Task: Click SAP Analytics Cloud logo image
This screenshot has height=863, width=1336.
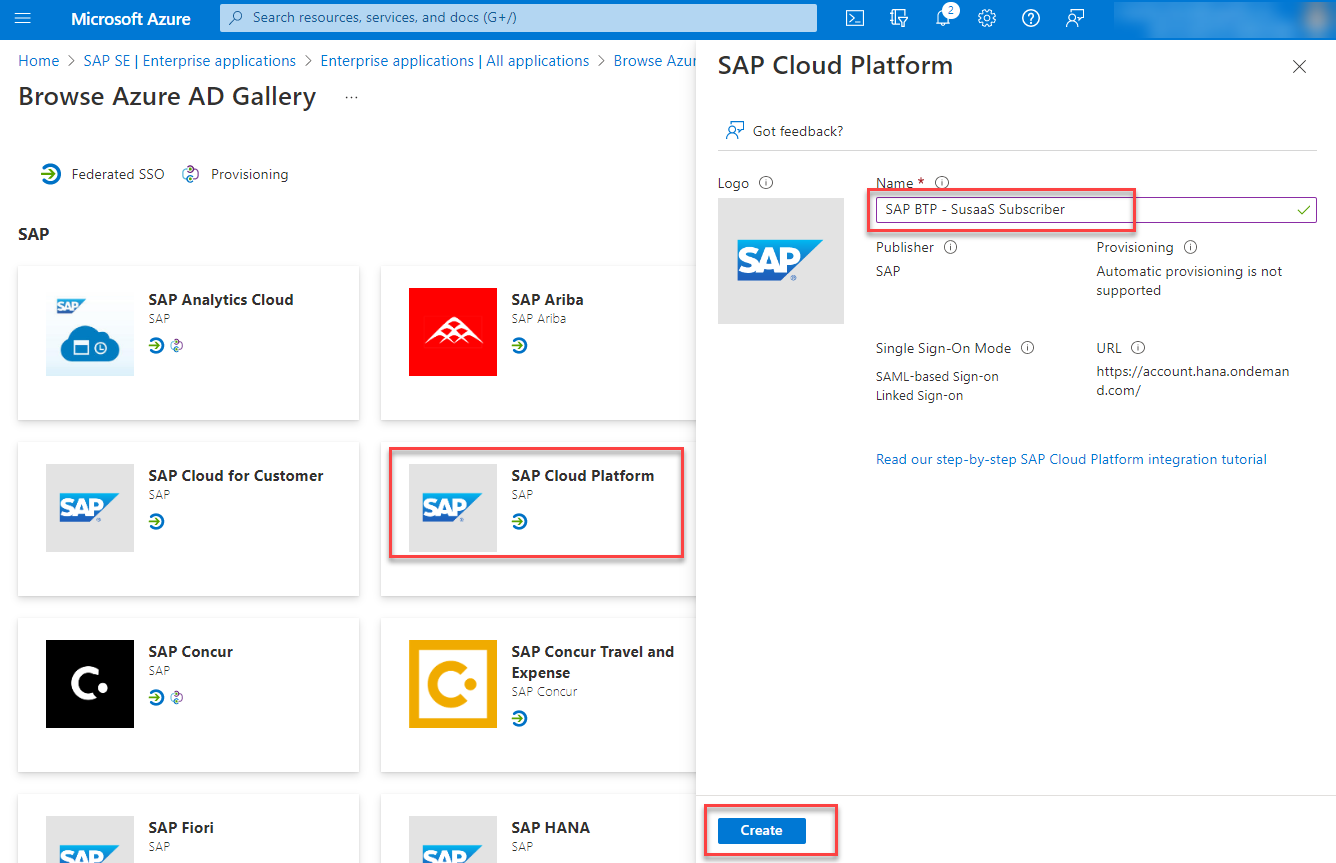Action: point(90,332)
